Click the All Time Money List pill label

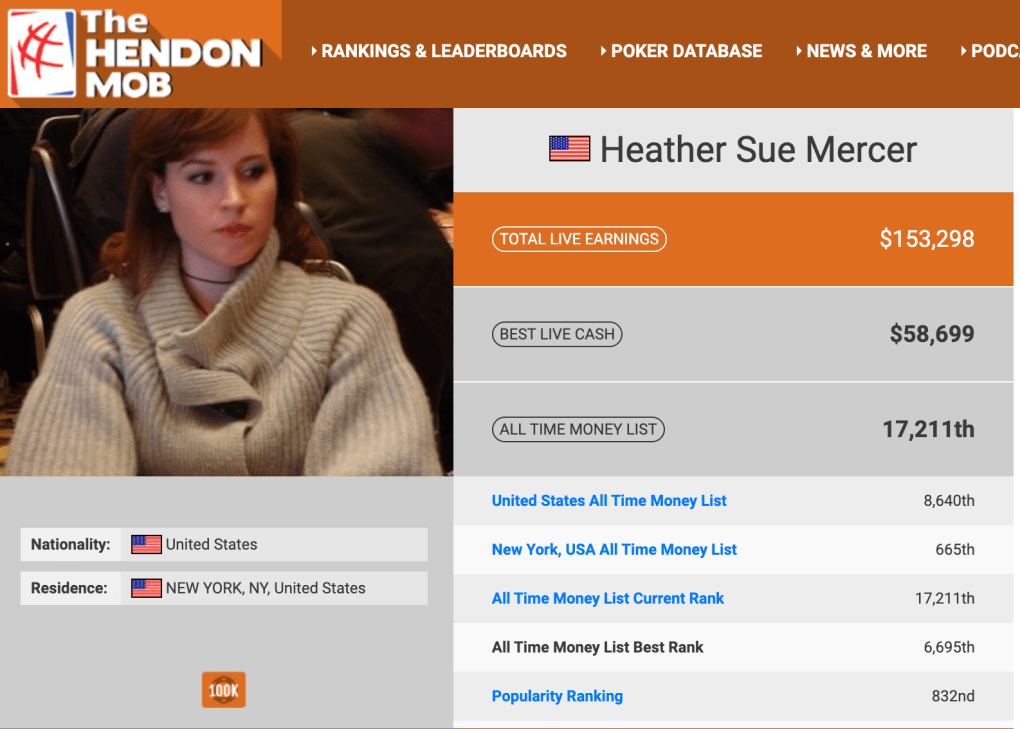pos(578,429)
